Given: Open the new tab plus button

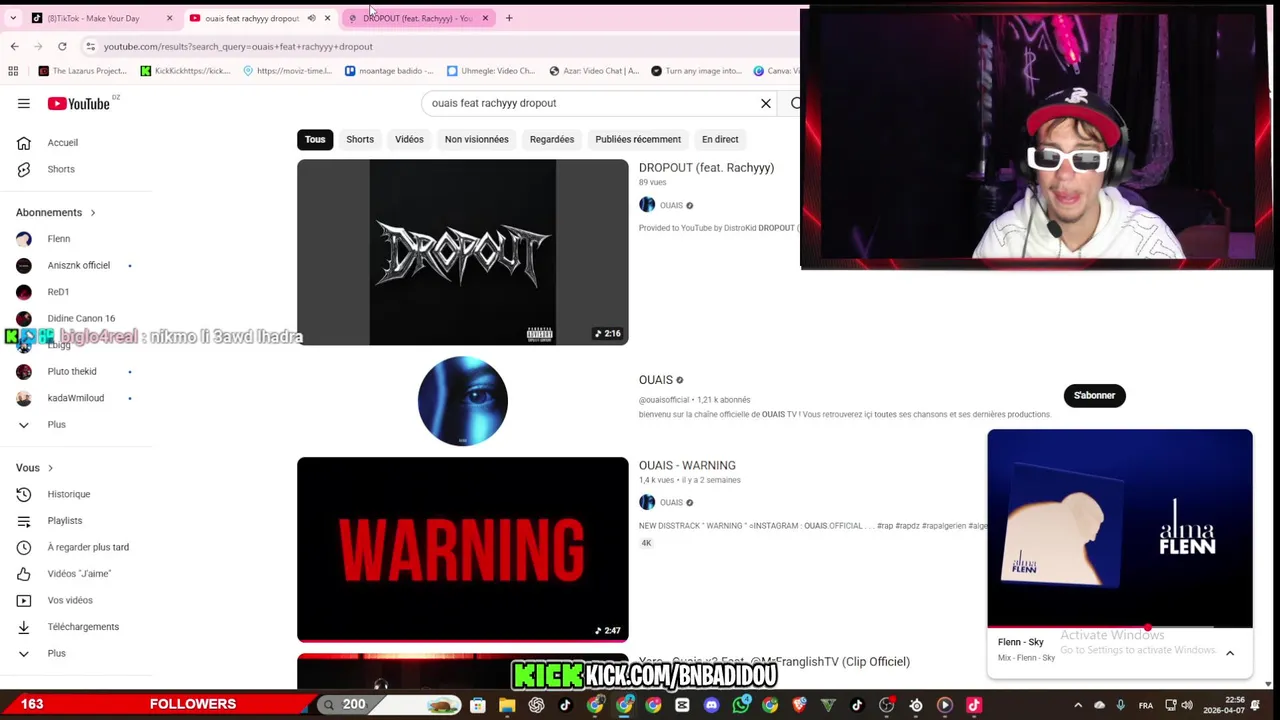Looking at the screenshot, I should [509, 18].
